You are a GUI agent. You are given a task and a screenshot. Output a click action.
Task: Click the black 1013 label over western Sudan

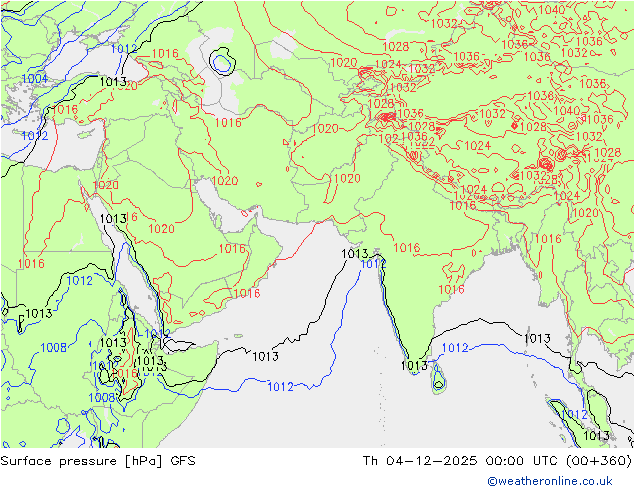point(39,313)
